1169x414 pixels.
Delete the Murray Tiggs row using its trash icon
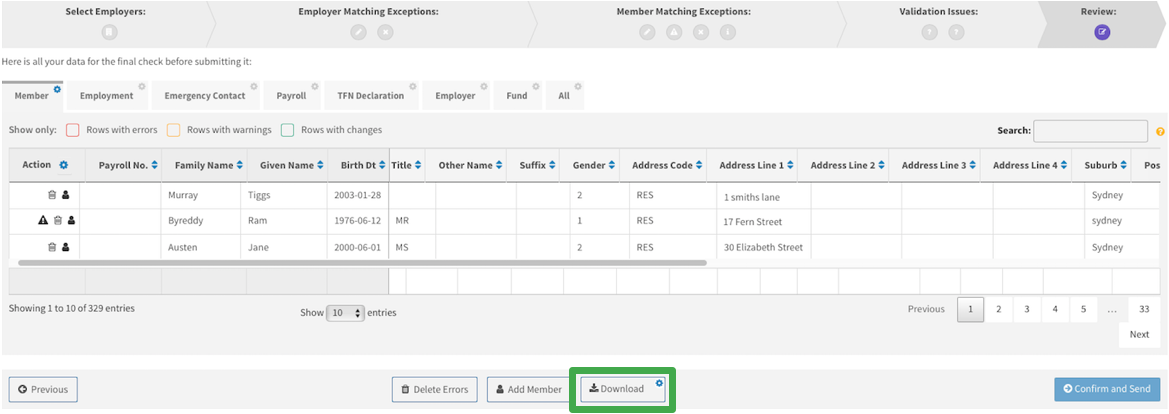click(x=51, y=195)
